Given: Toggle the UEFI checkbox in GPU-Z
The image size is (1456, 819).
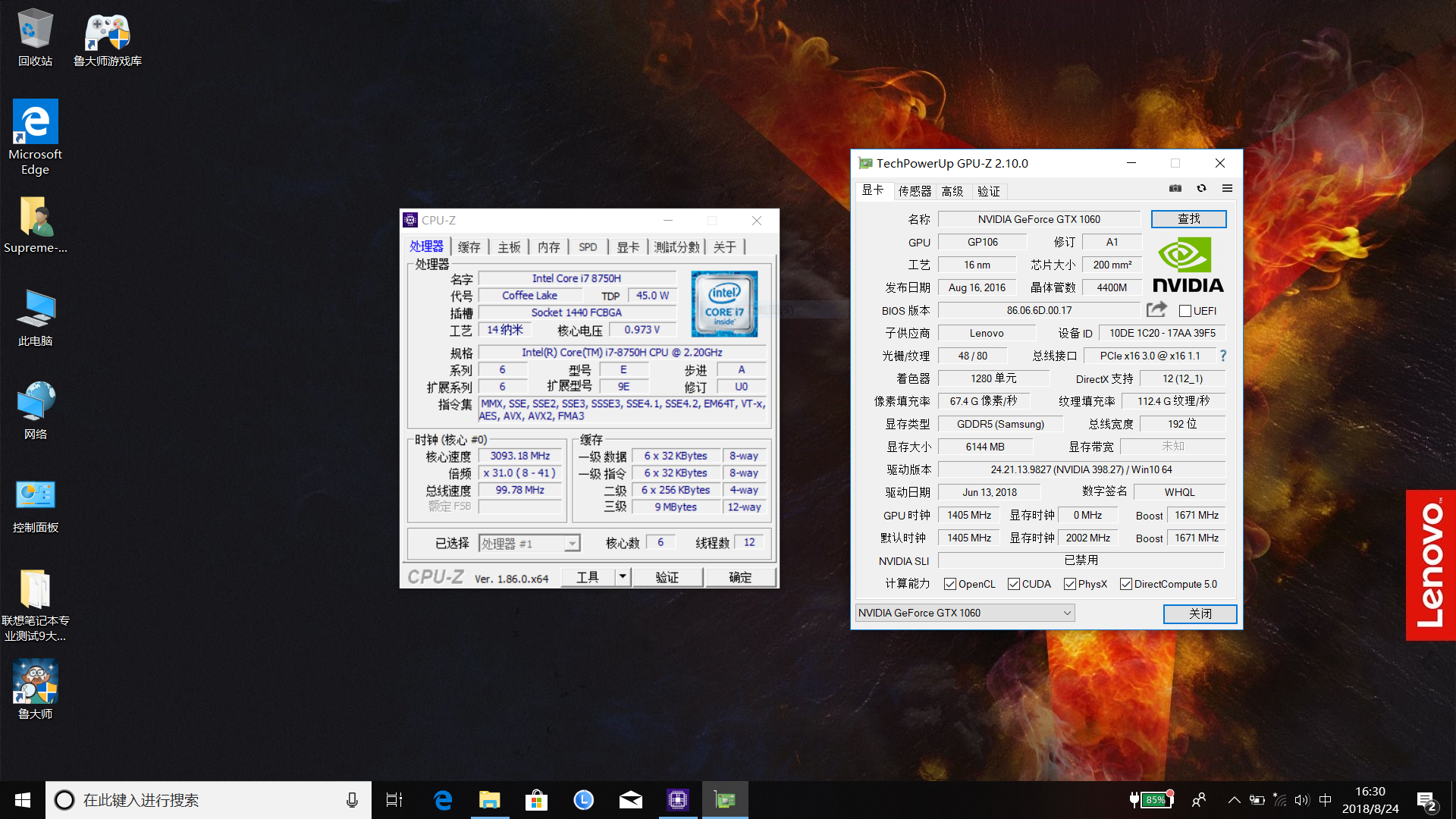Looking at the screenshot, I should coord(1185,311).
